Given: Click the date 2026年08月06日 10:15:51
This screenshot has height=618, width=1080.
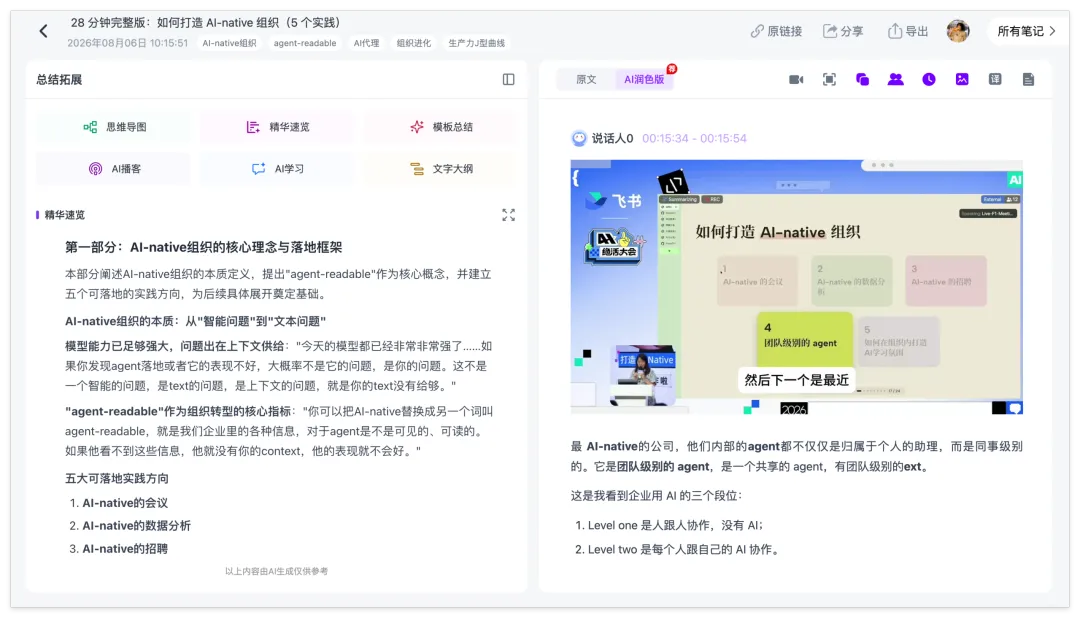Looking at the screenshot, I should pyautogui.click(x=127, y=43).
